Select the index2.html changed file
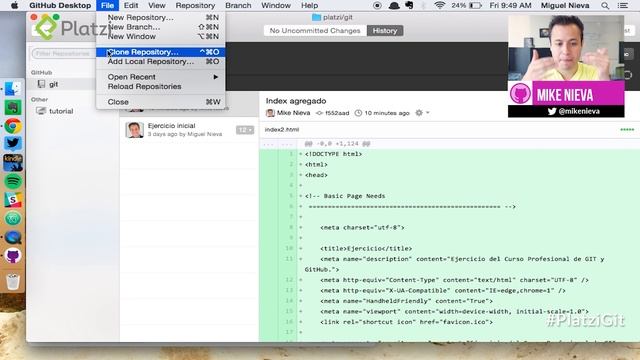 449,129
